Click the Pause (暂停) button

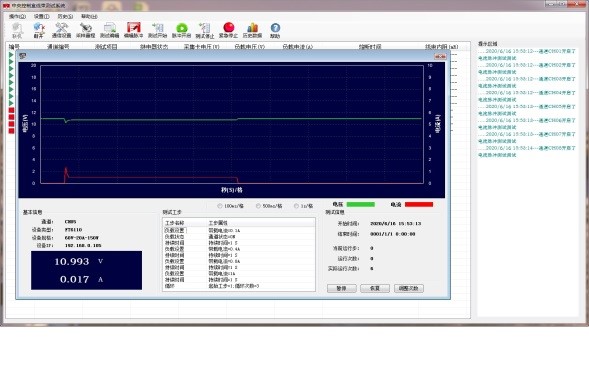(x=341, y=288)
